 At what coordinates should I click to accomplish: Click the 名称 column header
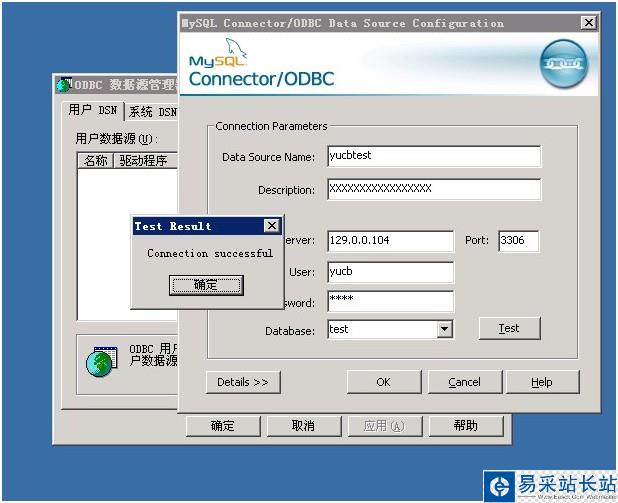pos(95,160)
